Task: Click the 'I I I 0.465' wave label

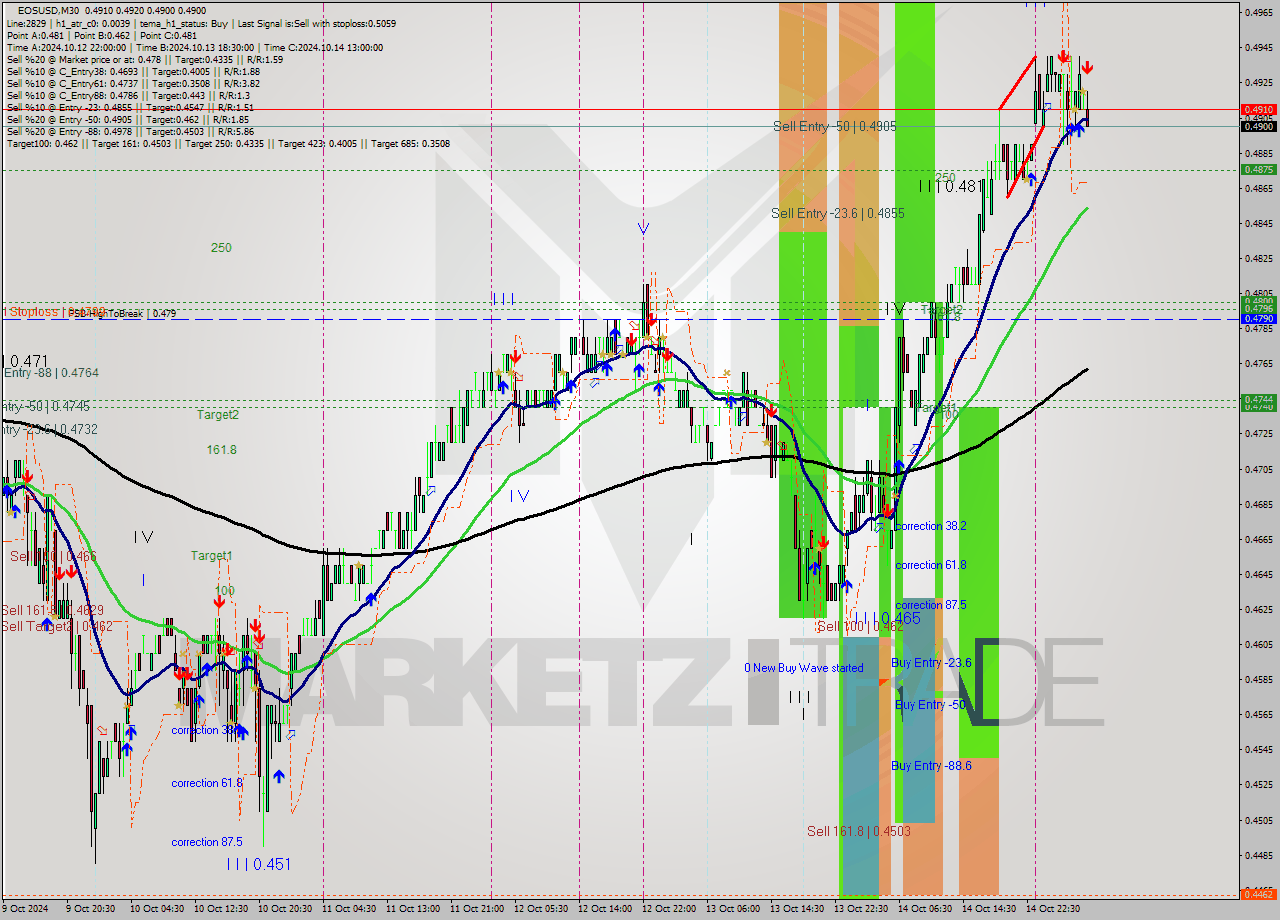Action: (887, 619)
